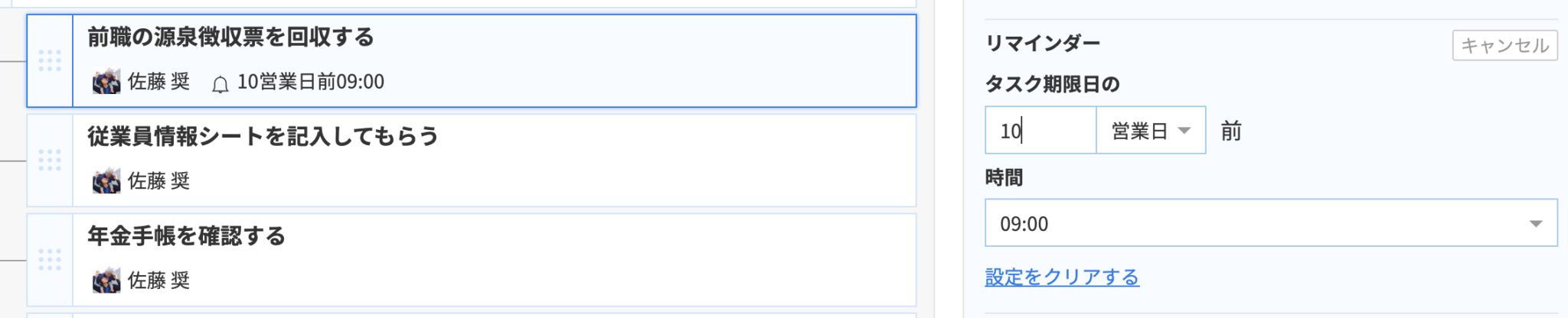Select the 年金手帳を確認する task title
The image size is (1568, 318).
(186, 235)
